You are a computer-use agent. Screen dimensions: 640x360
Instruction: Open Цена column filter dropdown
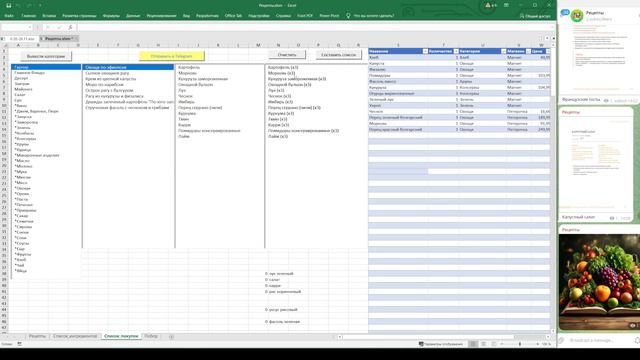(x=548, y=51)
